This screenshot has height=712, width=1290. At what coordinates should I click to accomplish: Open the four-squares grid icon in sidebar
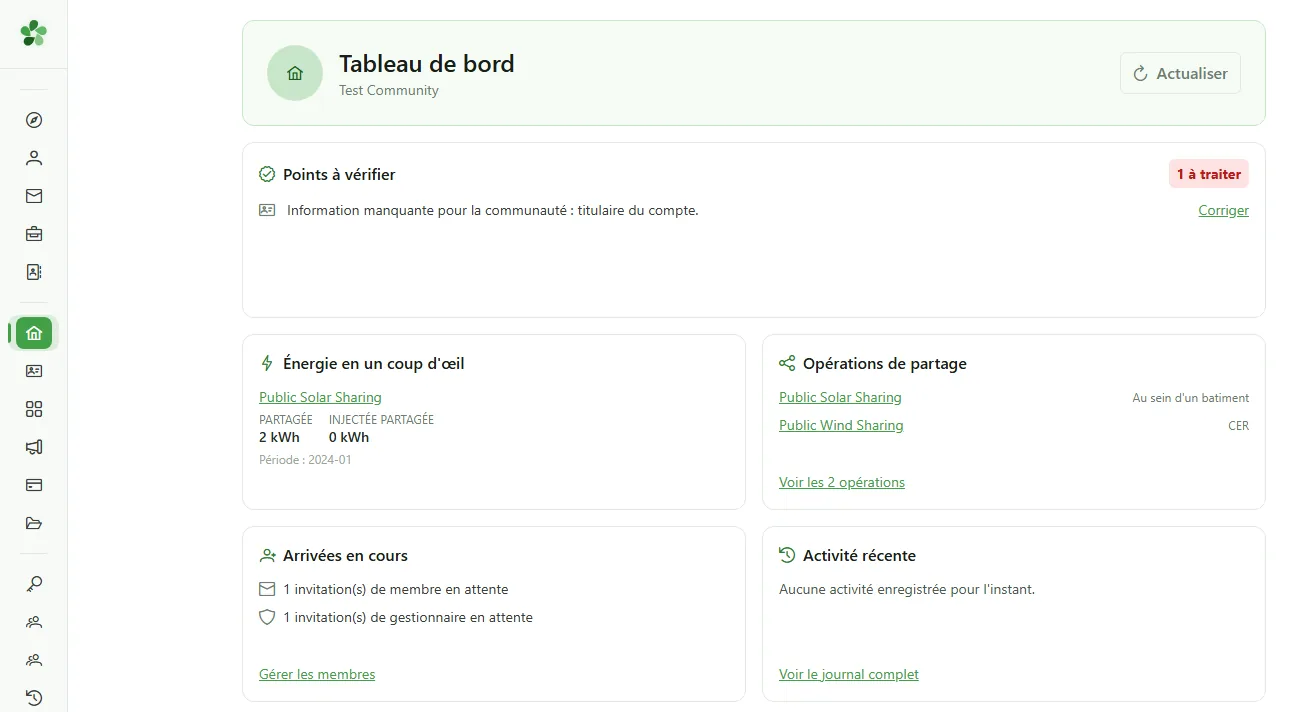34,409
